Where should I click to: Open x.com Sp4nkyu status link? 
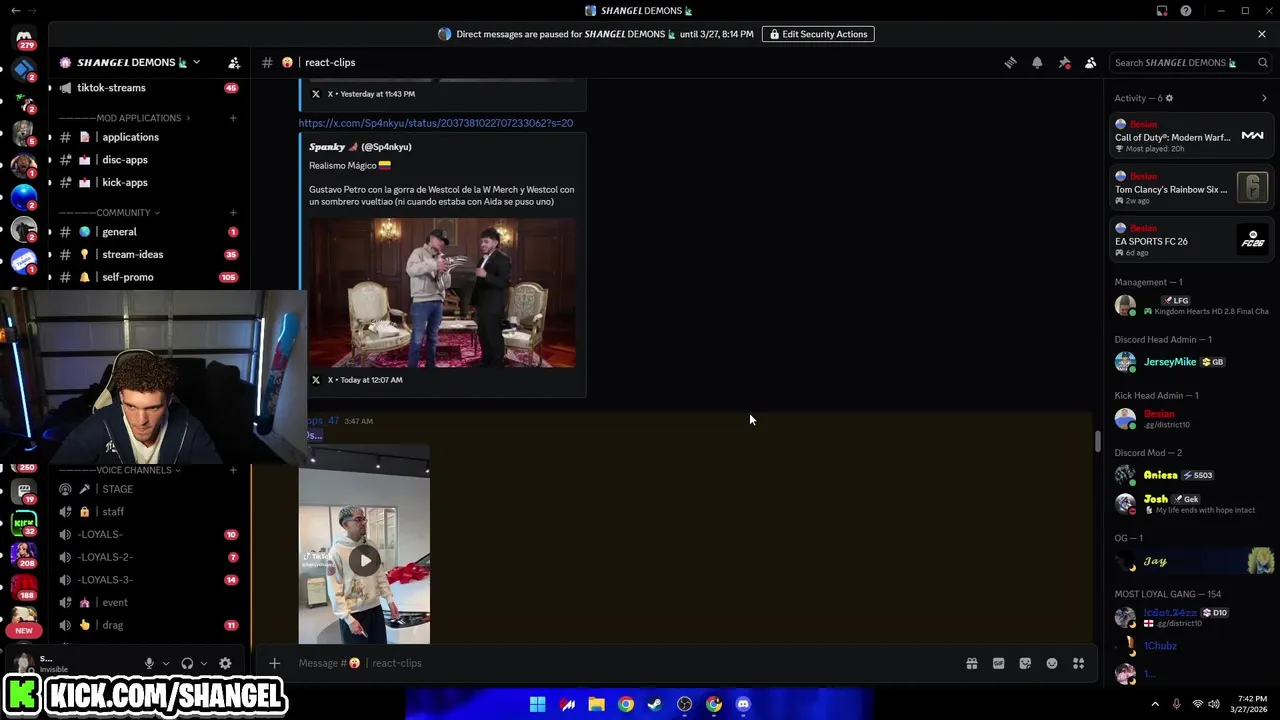click(x=435, y=123)
